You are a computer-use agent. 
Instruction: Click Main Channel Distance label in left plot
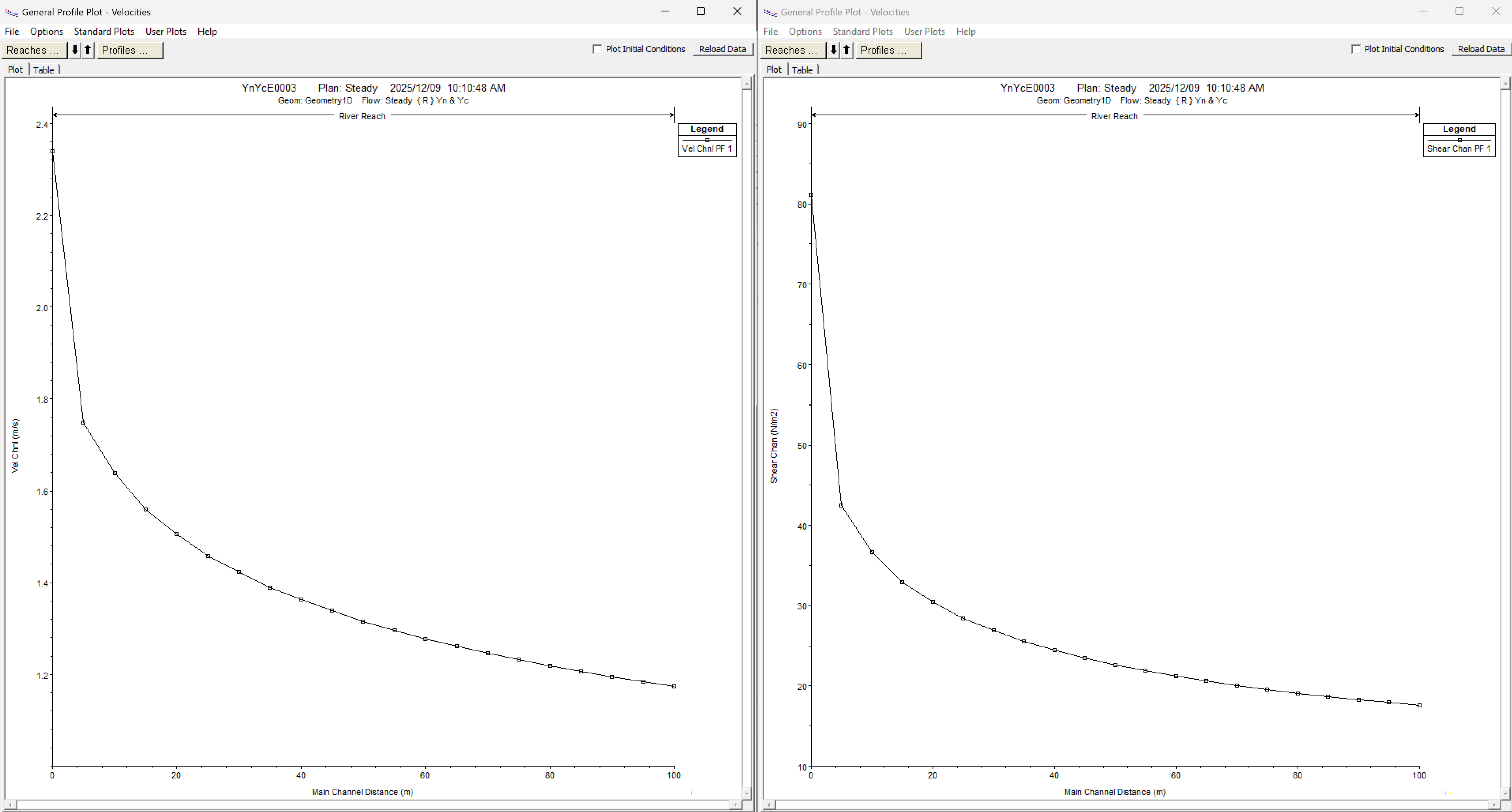pyautogui.click(x=362, y=792)
